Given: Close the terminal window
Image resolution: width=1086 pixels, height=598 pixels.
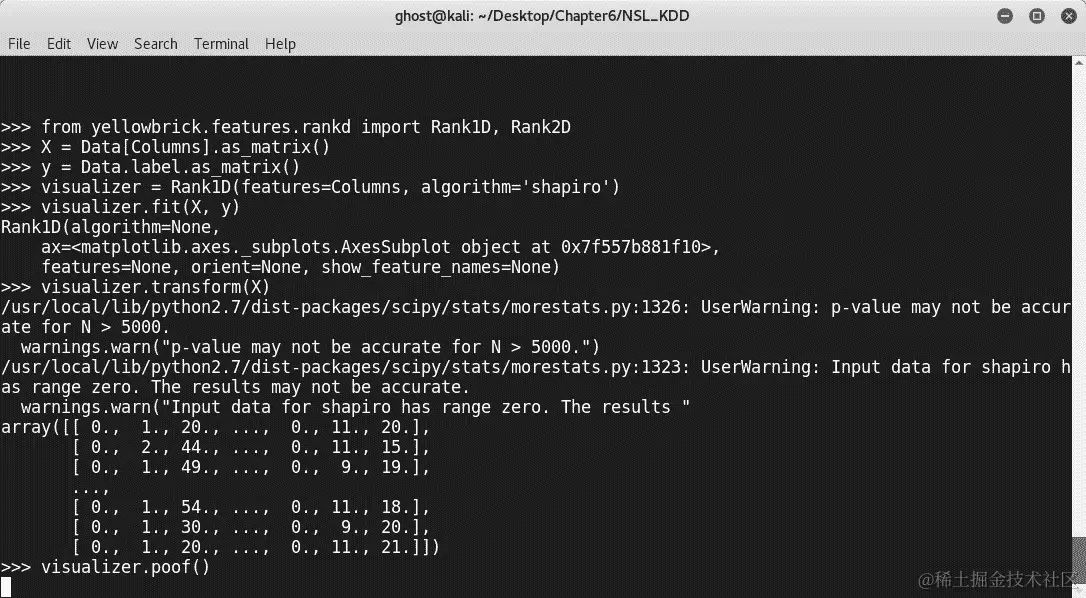Looking at the screenshot, I should coord(1069,16).
